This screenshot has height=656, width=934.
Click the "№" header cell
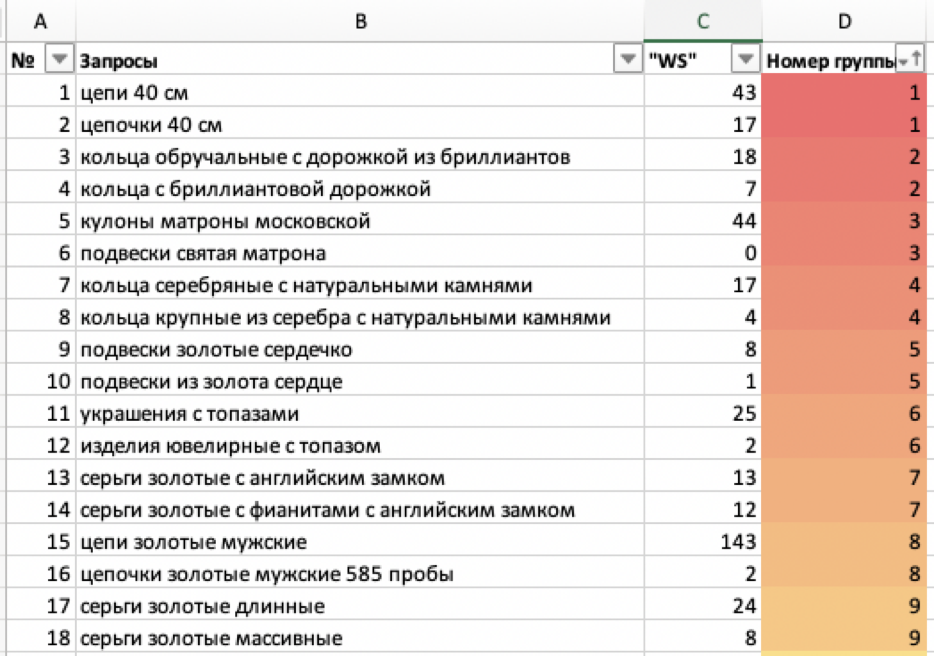pos(41,60)
